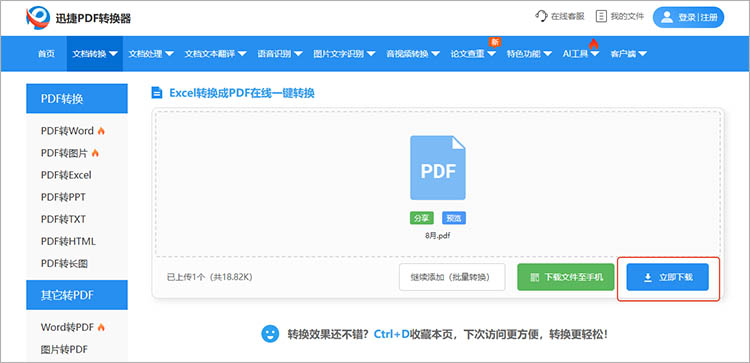Viewport: 750px width, 363px height.
Task: Click the 迅捷PDF转换器 logo icon
Action: (38, 18)
